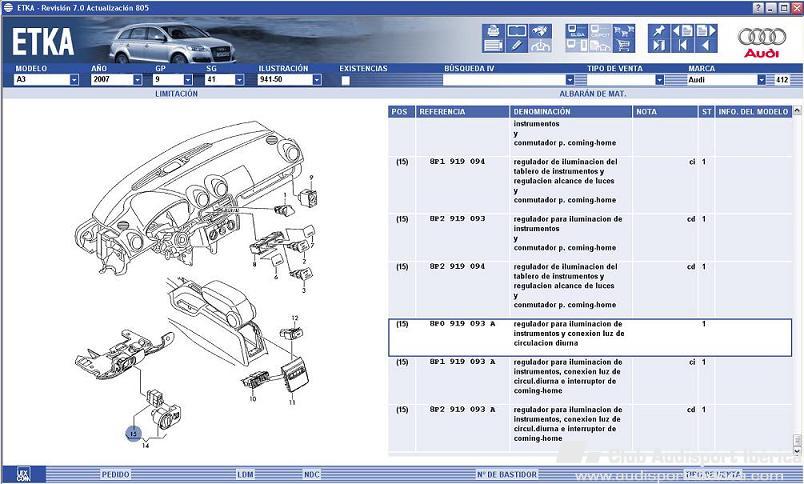Expand the Marca dropdown showing Audi
804x484 pixels.
pos(761,80)
